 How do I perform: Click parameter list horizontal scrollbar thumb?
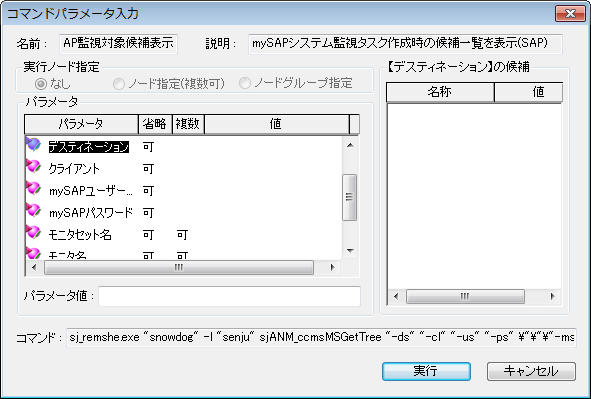point(179,268)
